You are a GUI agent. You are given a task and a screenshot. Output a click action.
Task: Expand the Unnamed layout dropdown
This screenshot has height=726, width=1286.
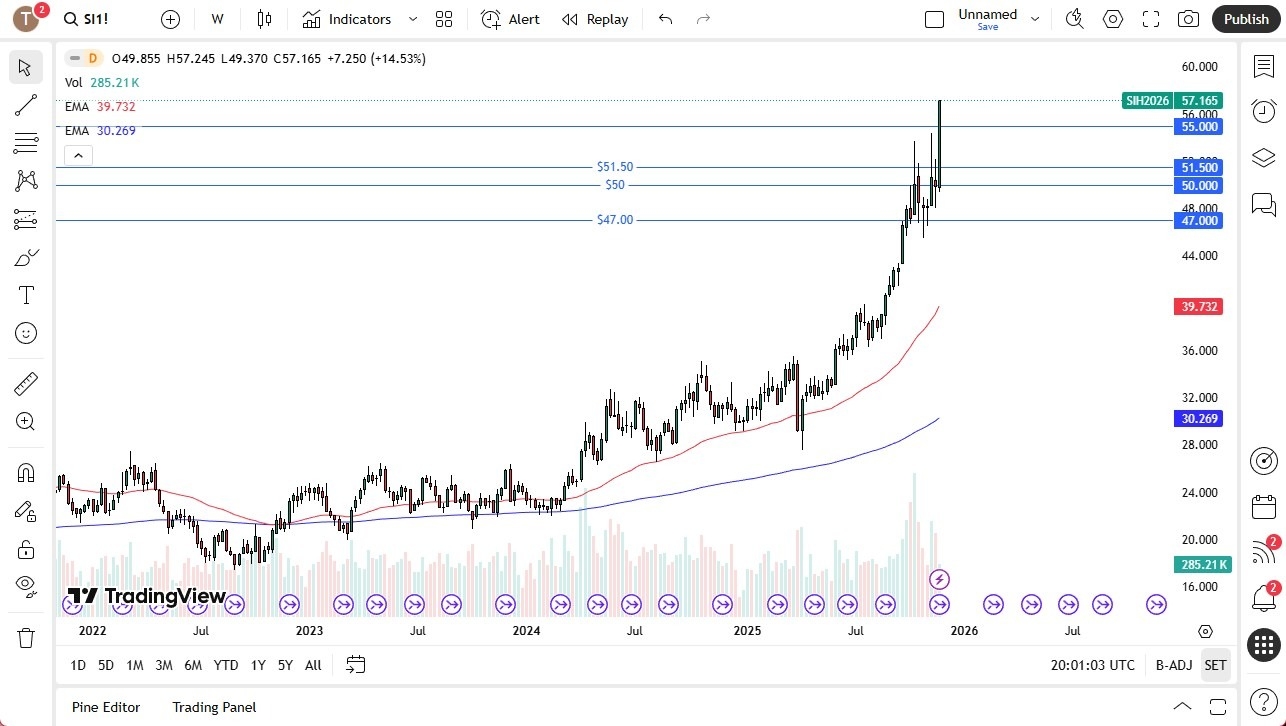tap(1035, 19)
